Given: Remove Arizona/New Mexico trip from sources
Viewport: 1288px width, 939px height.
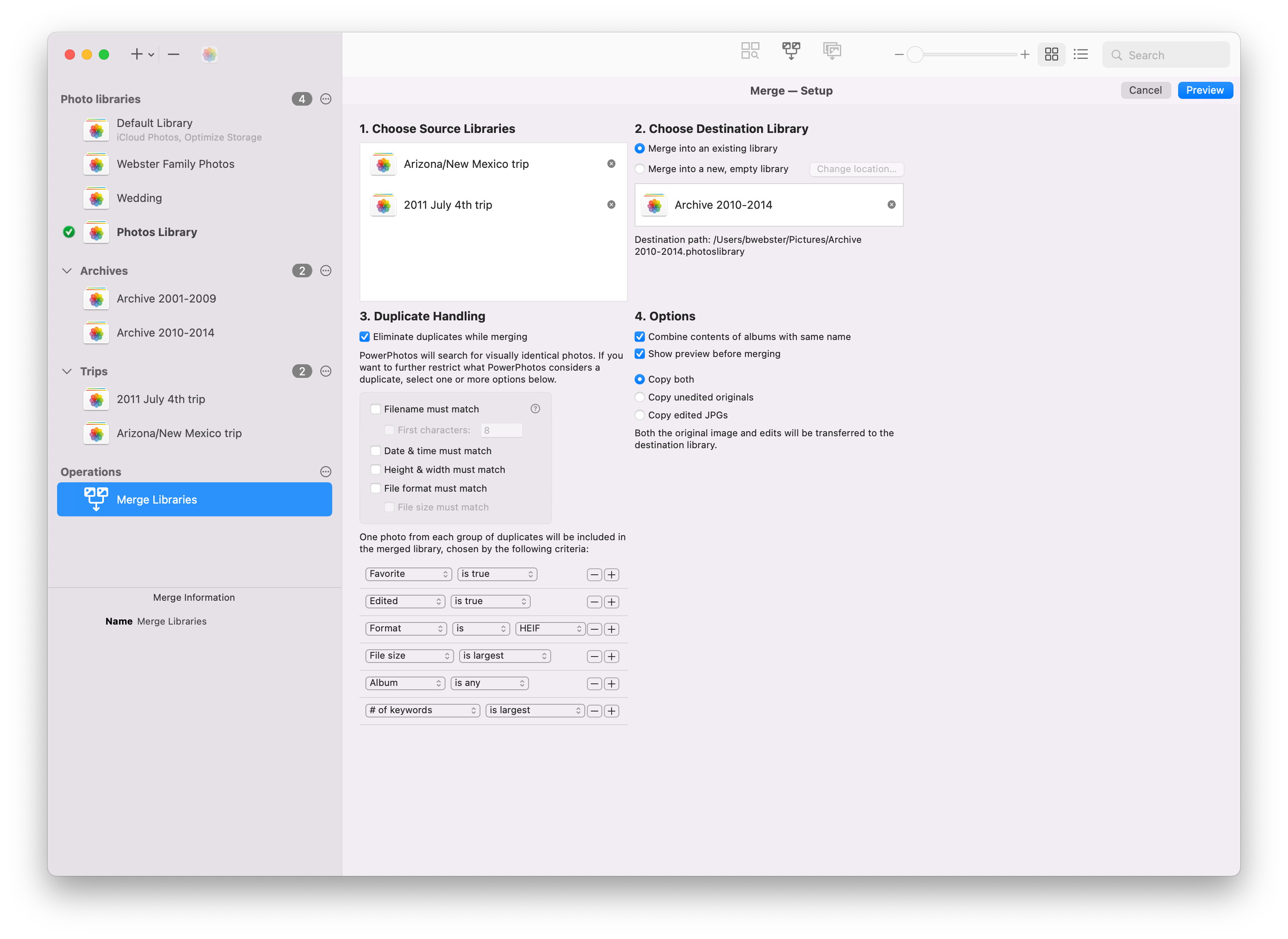Looking at the screenshot, I should [x=611, y=164].
